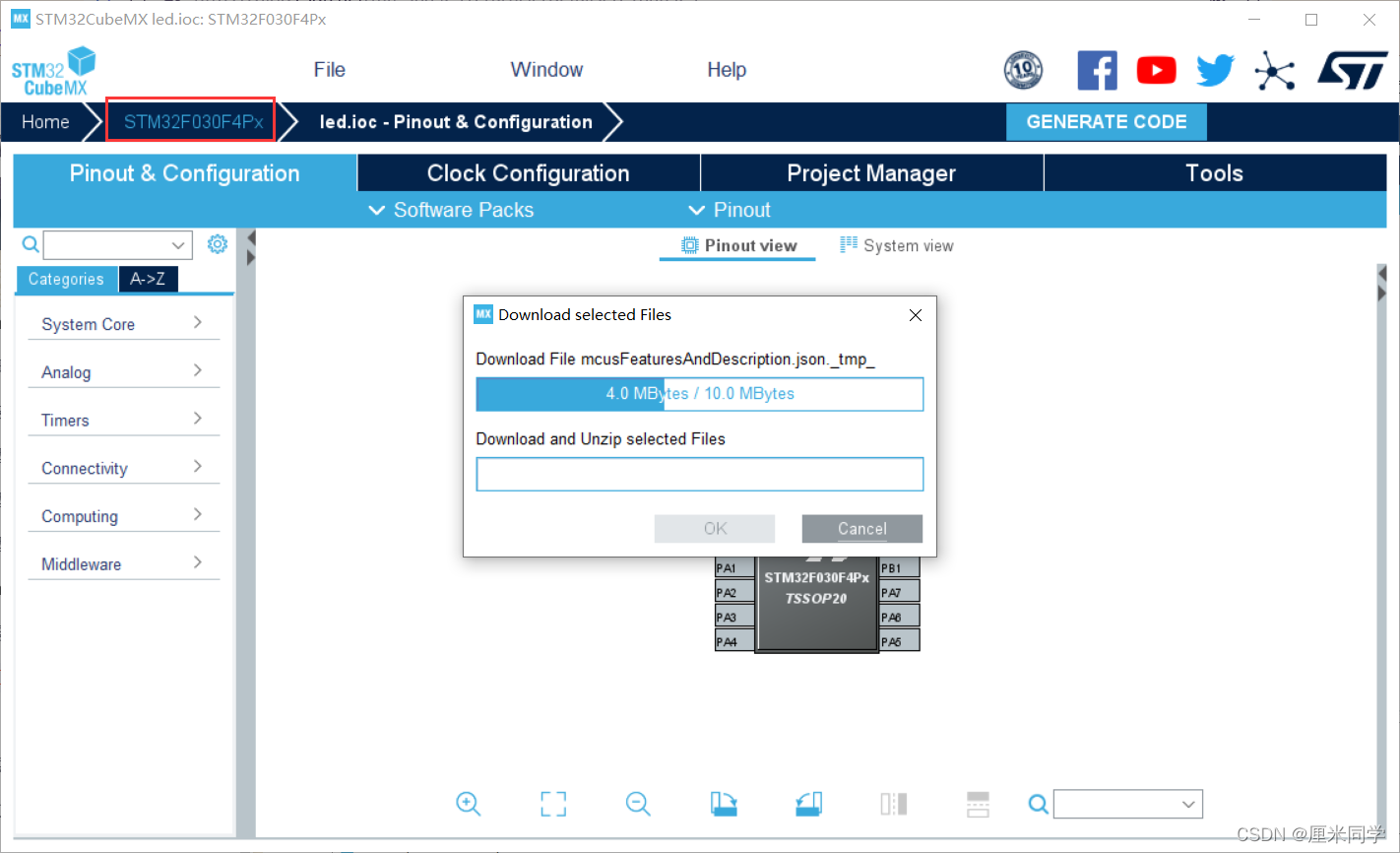Click the ST 10-year anniversary badge icon
This screenshot has height=853, width=1400.
point(1023,70)
